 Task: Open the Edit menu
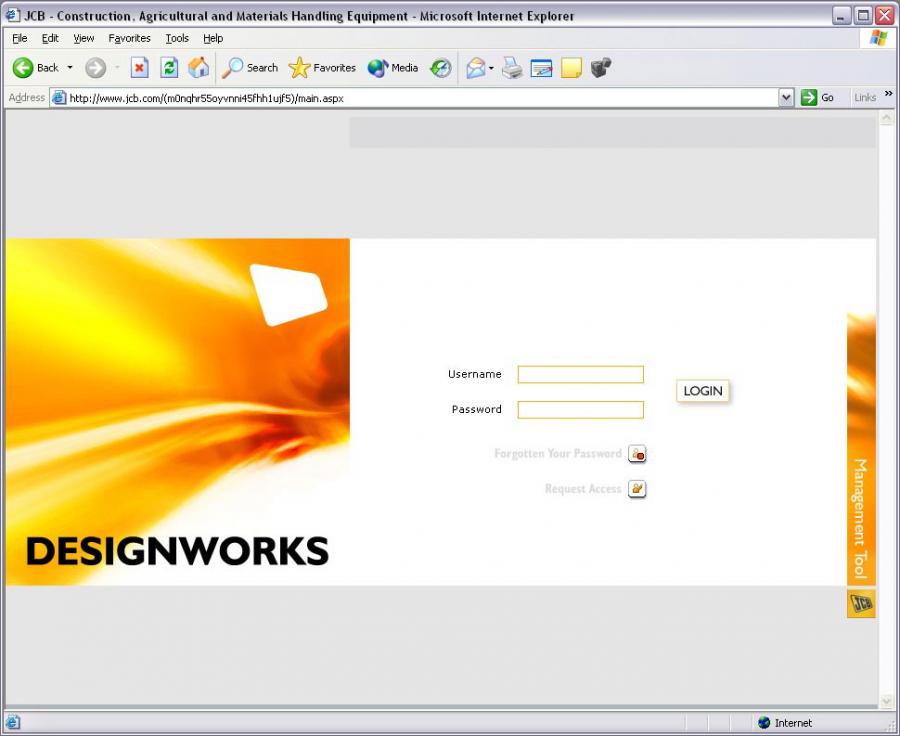click(x=50, y=38)
